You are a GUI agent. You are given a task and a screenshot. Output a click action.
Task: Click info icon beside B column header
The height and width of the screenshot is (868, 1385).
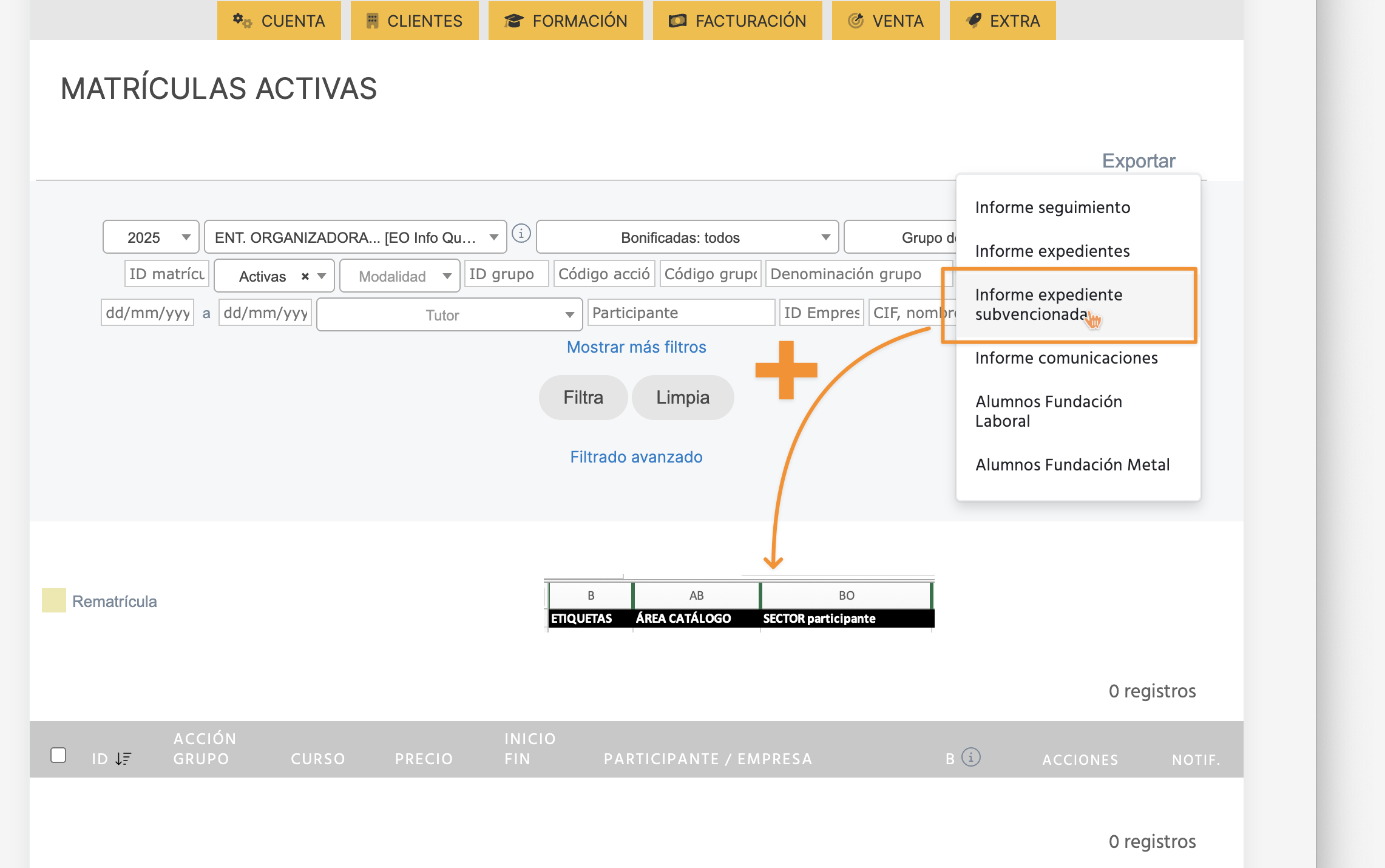pyautogui.click(x=971, y=757)
